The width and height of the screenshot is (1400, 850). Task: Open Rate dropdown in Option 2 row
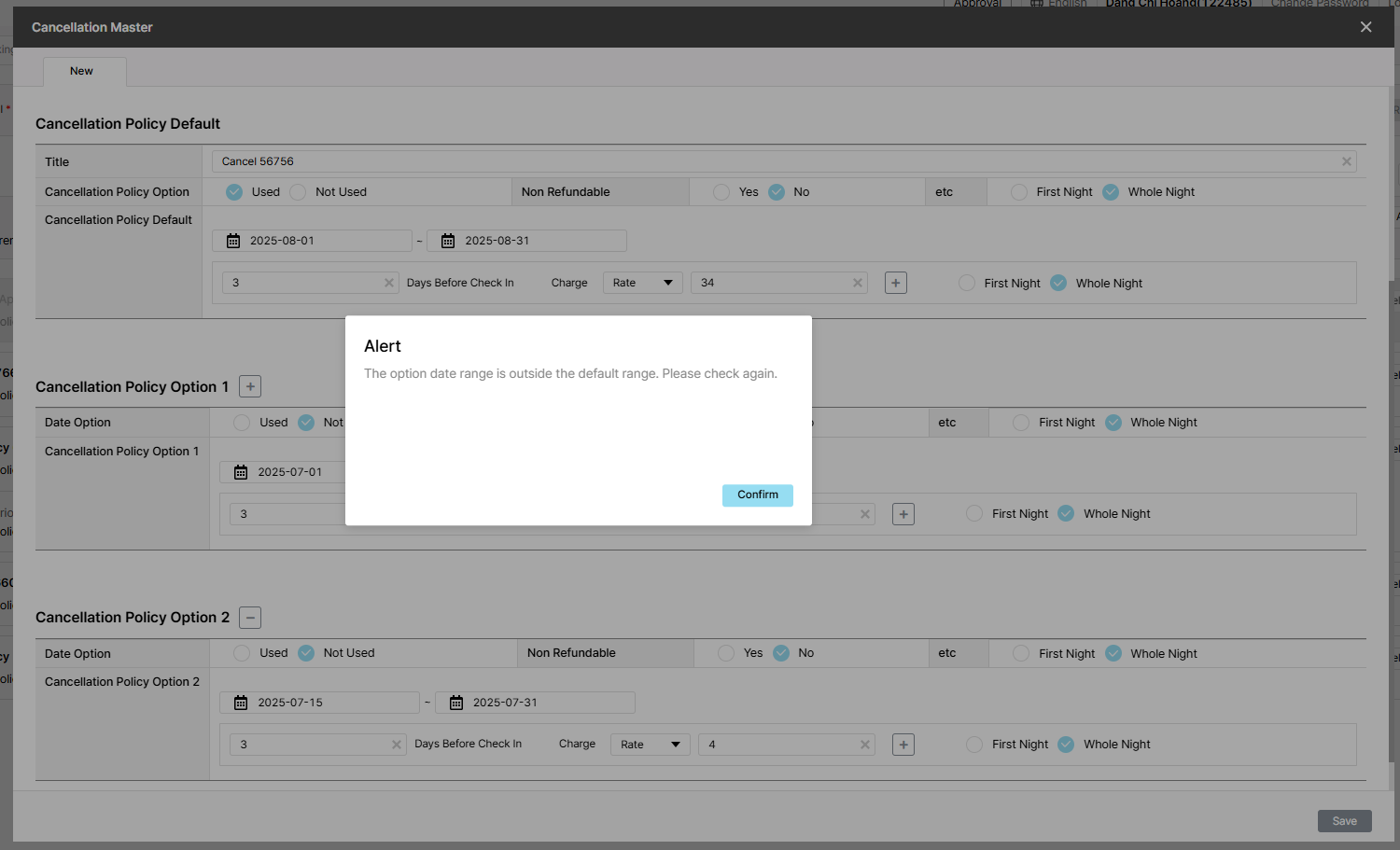coord(651,745)
